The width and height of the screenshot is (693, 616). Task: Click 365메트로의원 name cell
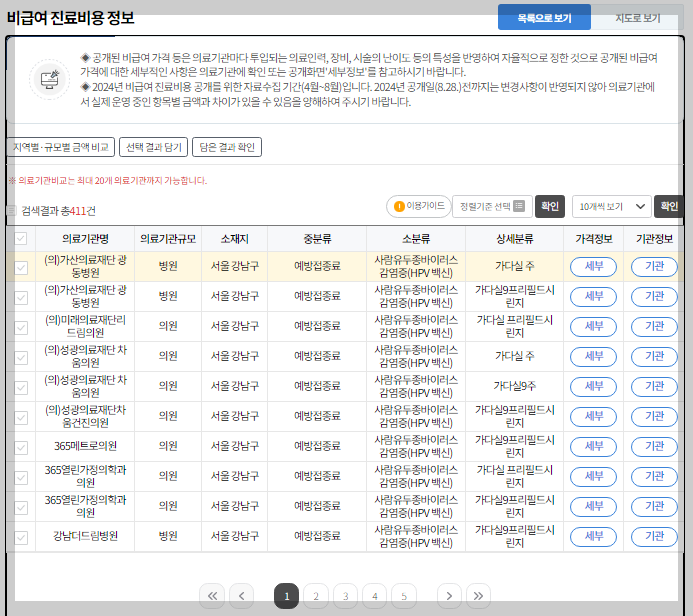[85, 446]
